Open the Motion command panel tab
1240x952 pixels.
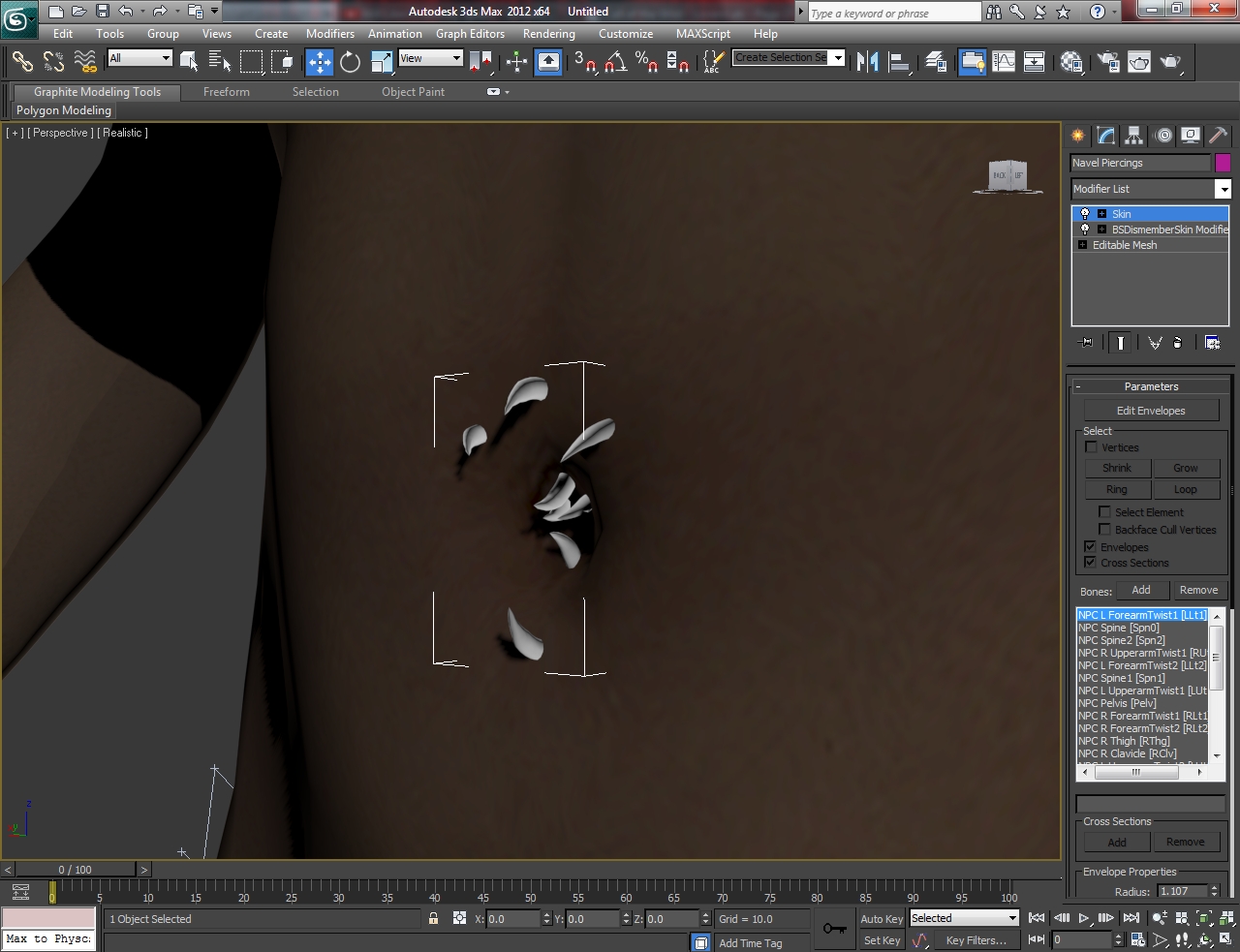click(1162, 136)
